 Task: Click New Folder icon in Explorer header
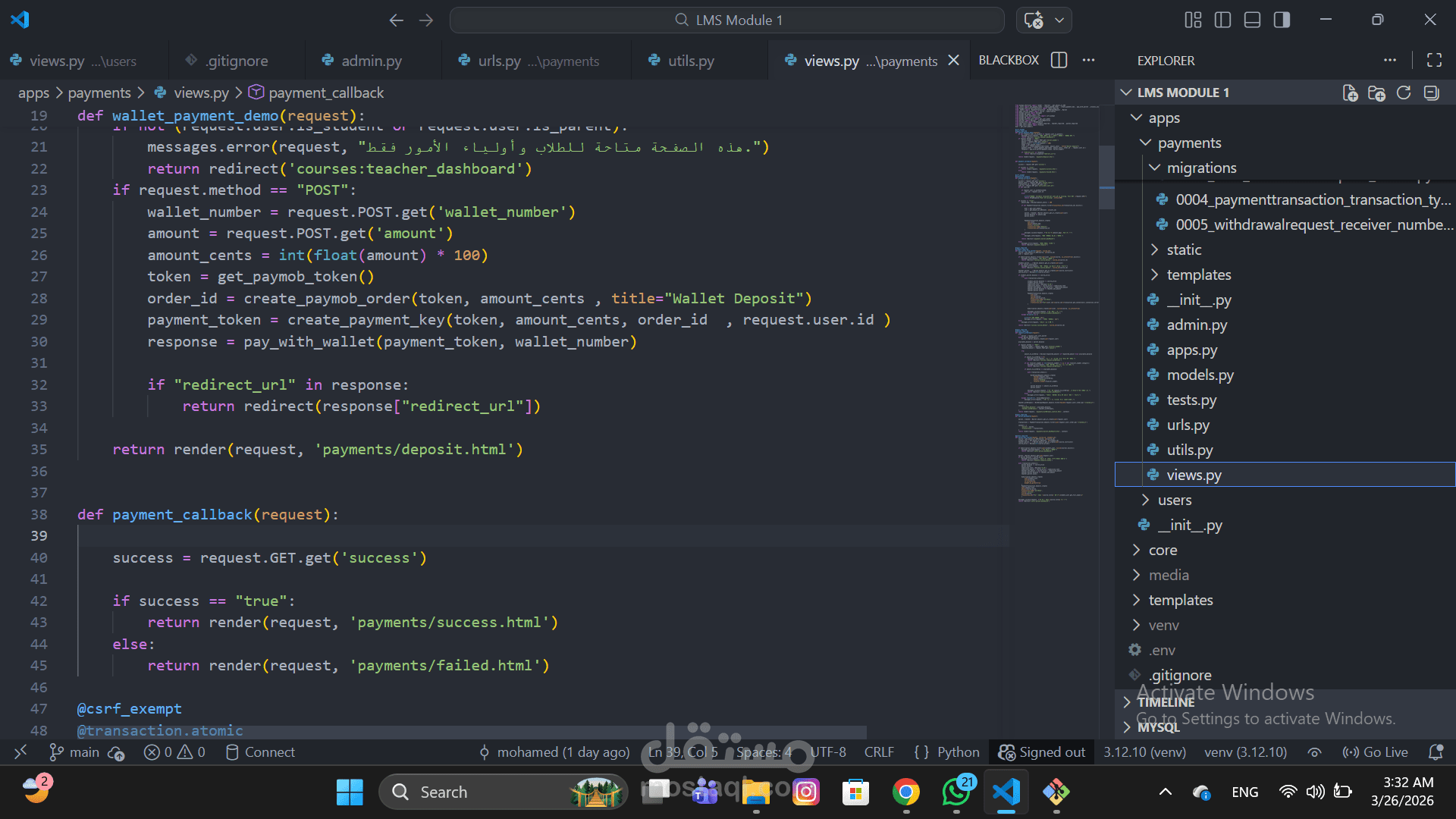1376,93
